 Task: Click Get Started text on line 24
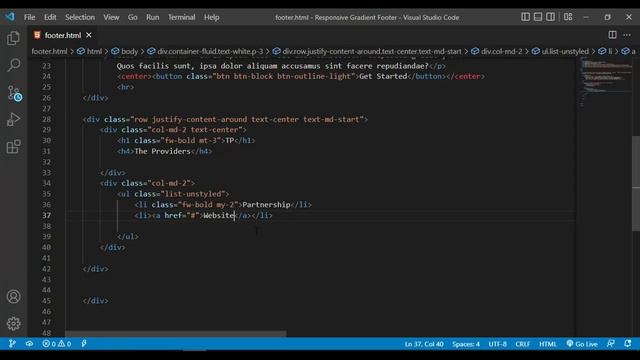[x=383, y=76]
